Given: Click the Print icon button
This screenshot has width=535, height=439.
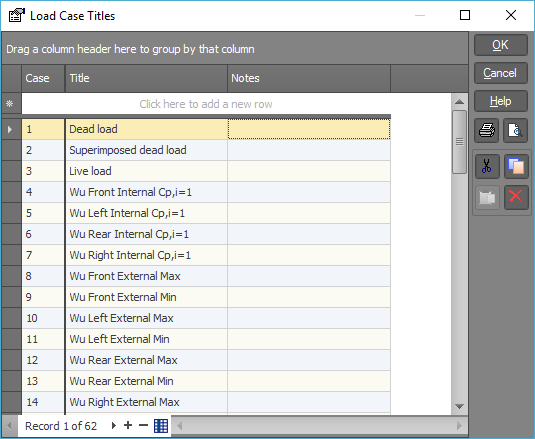Looking at the screenshot, I should coord(487,130).
